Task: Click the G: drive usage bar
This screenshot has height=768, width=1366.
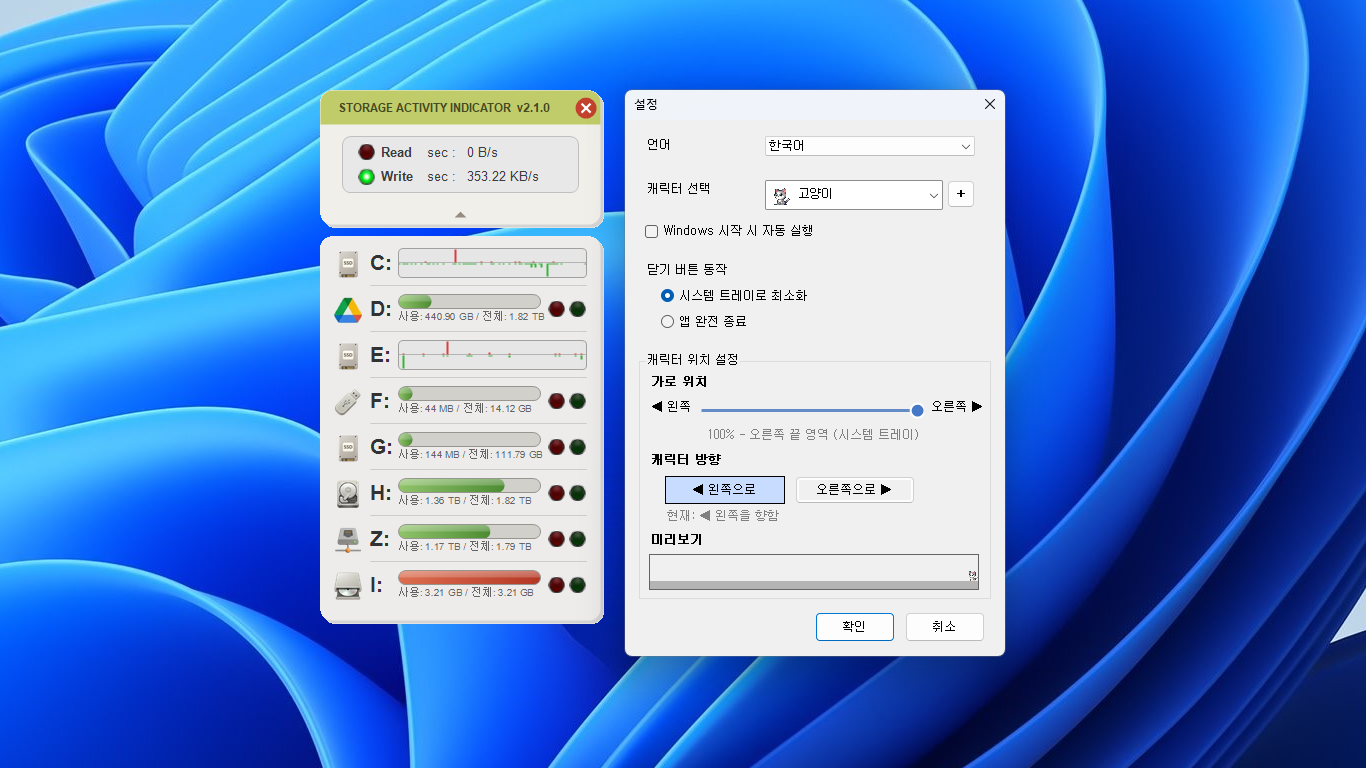Action: pyautogui.click(x=469, y=439)
